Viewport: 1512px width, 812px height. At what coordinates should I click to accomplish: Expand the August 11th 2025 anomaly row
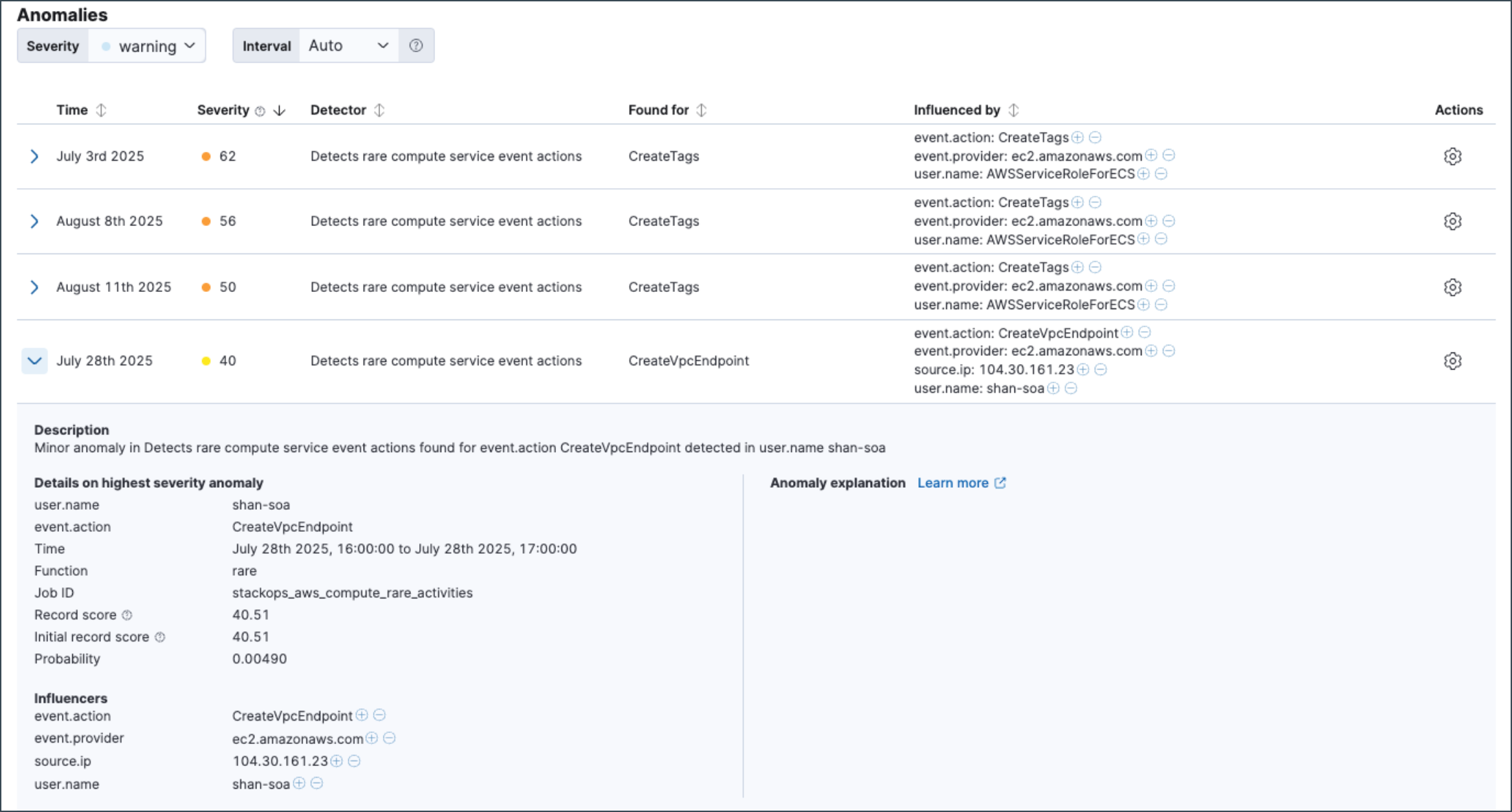click(x=34, y=287)
